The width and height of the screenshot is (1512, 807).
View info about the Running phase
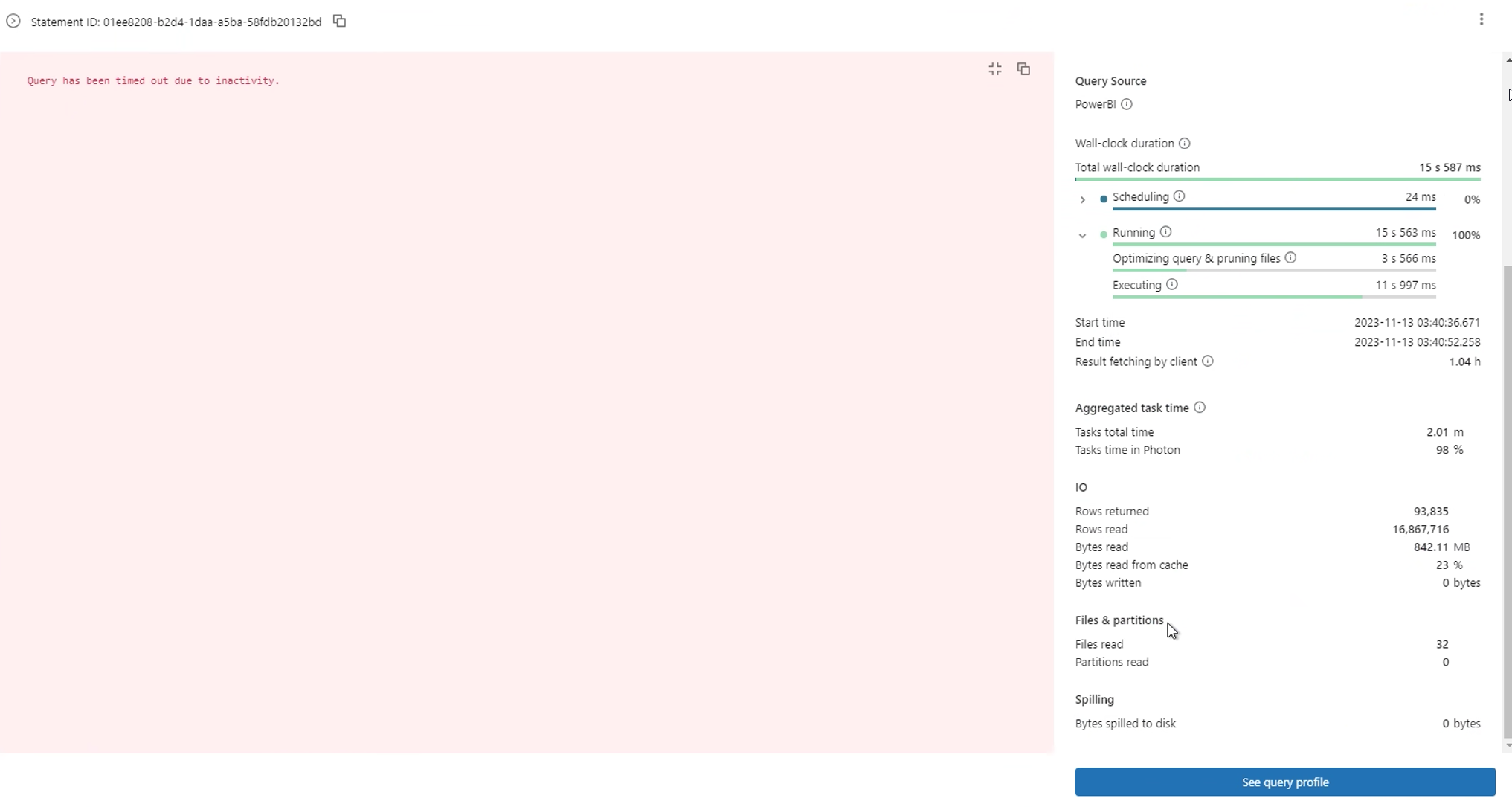click(1165, 232)
